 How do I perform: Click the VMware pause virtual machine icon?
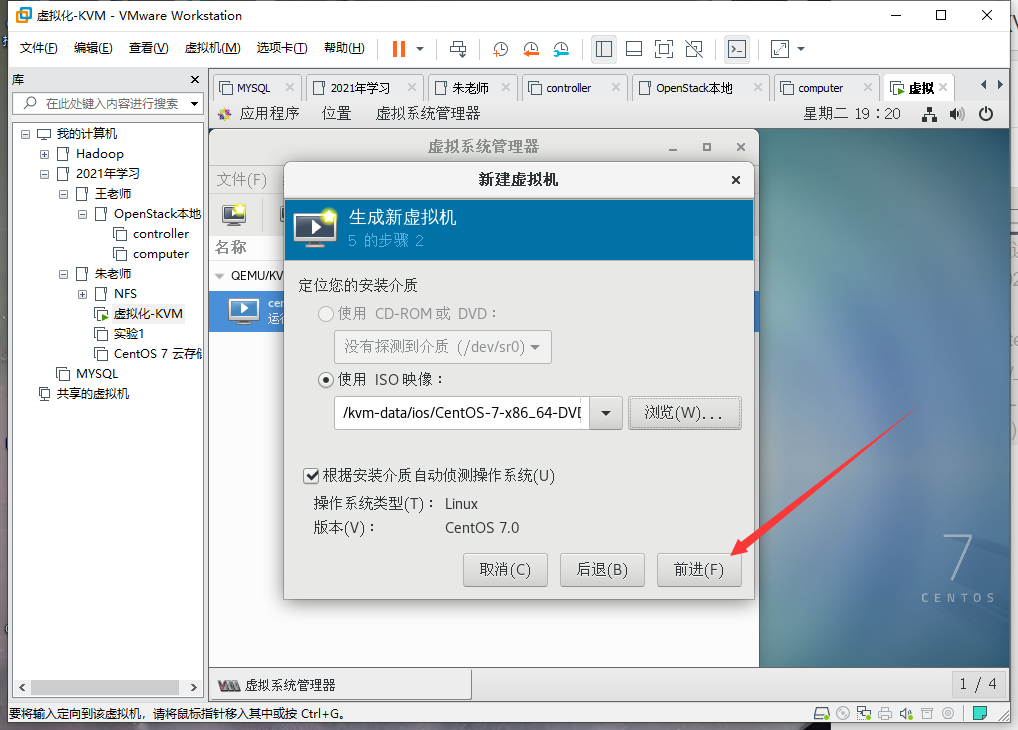399,49
